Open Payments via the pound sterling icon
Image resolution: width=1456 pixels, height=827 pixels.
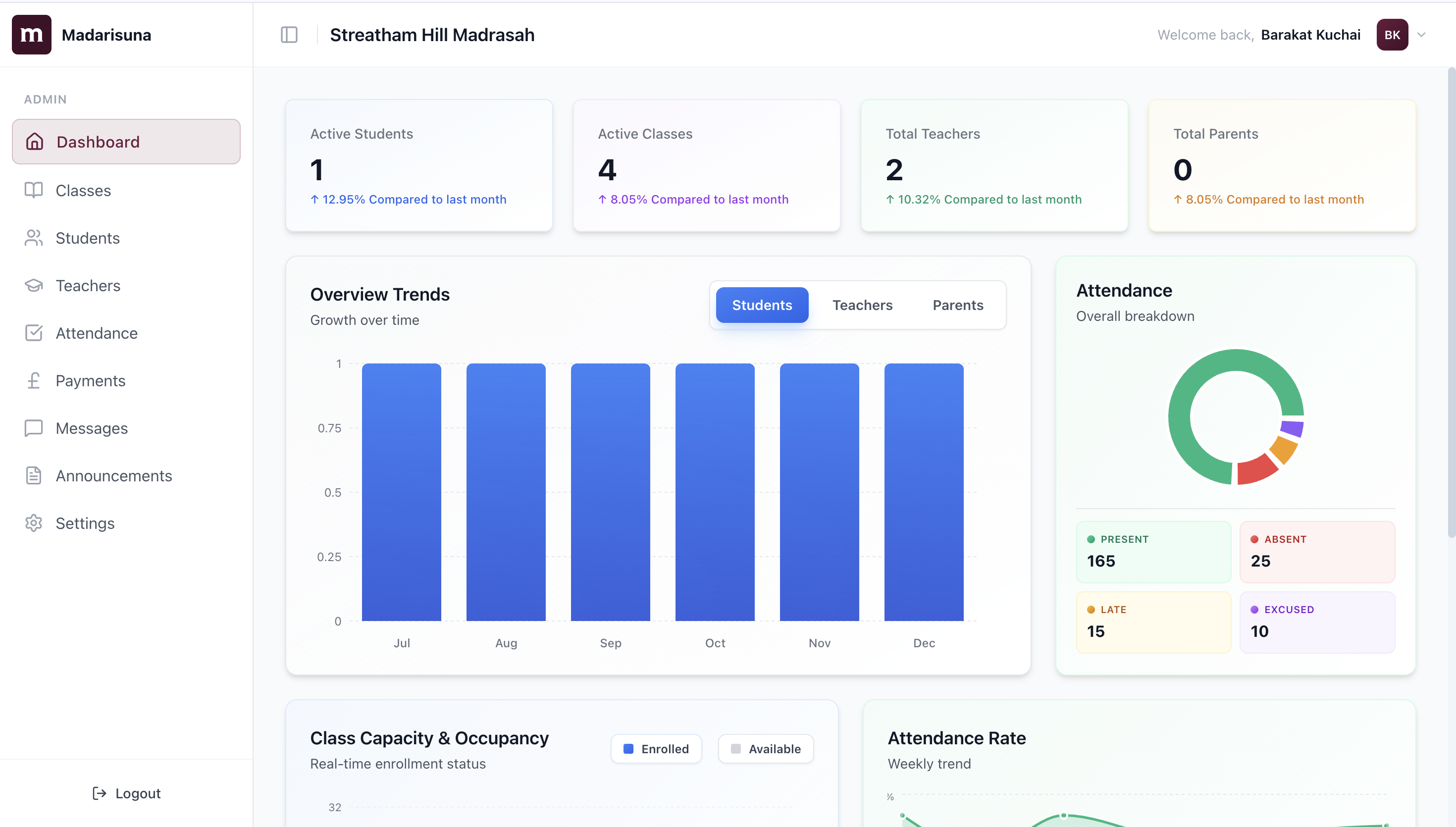tap(34, 380)
